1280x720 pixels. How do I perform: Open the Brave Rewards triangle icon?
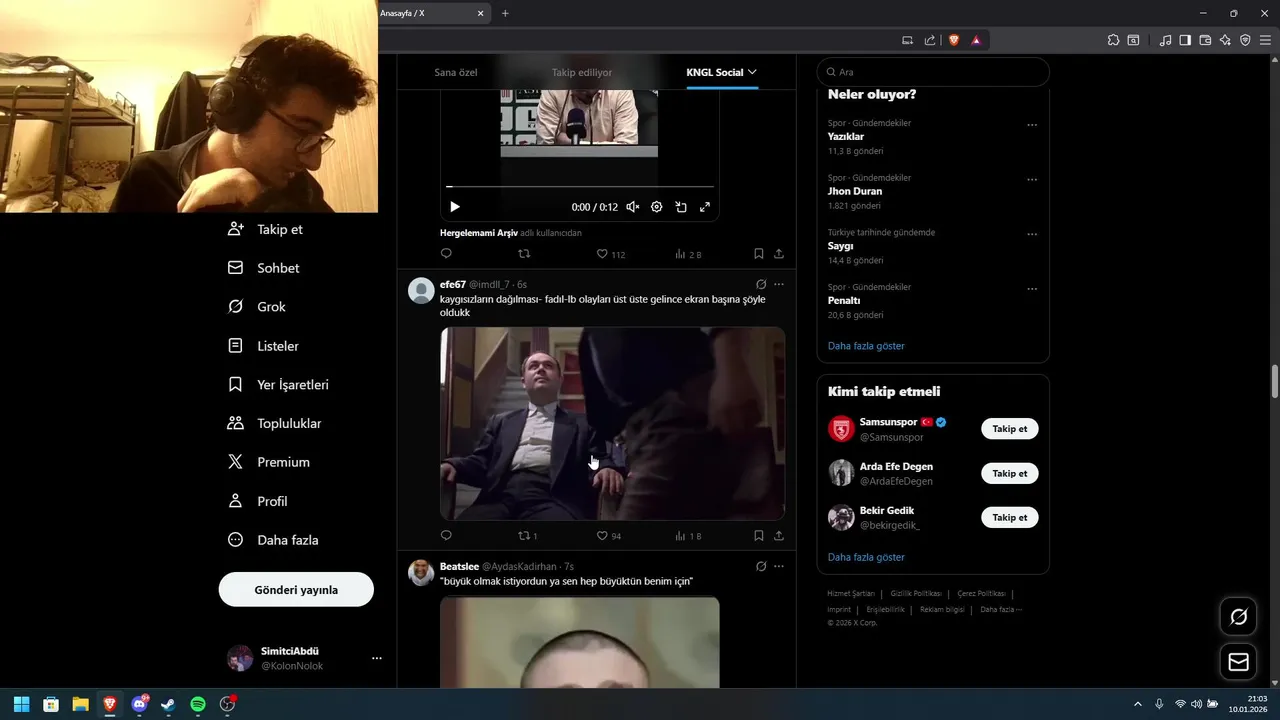point(976,40)
